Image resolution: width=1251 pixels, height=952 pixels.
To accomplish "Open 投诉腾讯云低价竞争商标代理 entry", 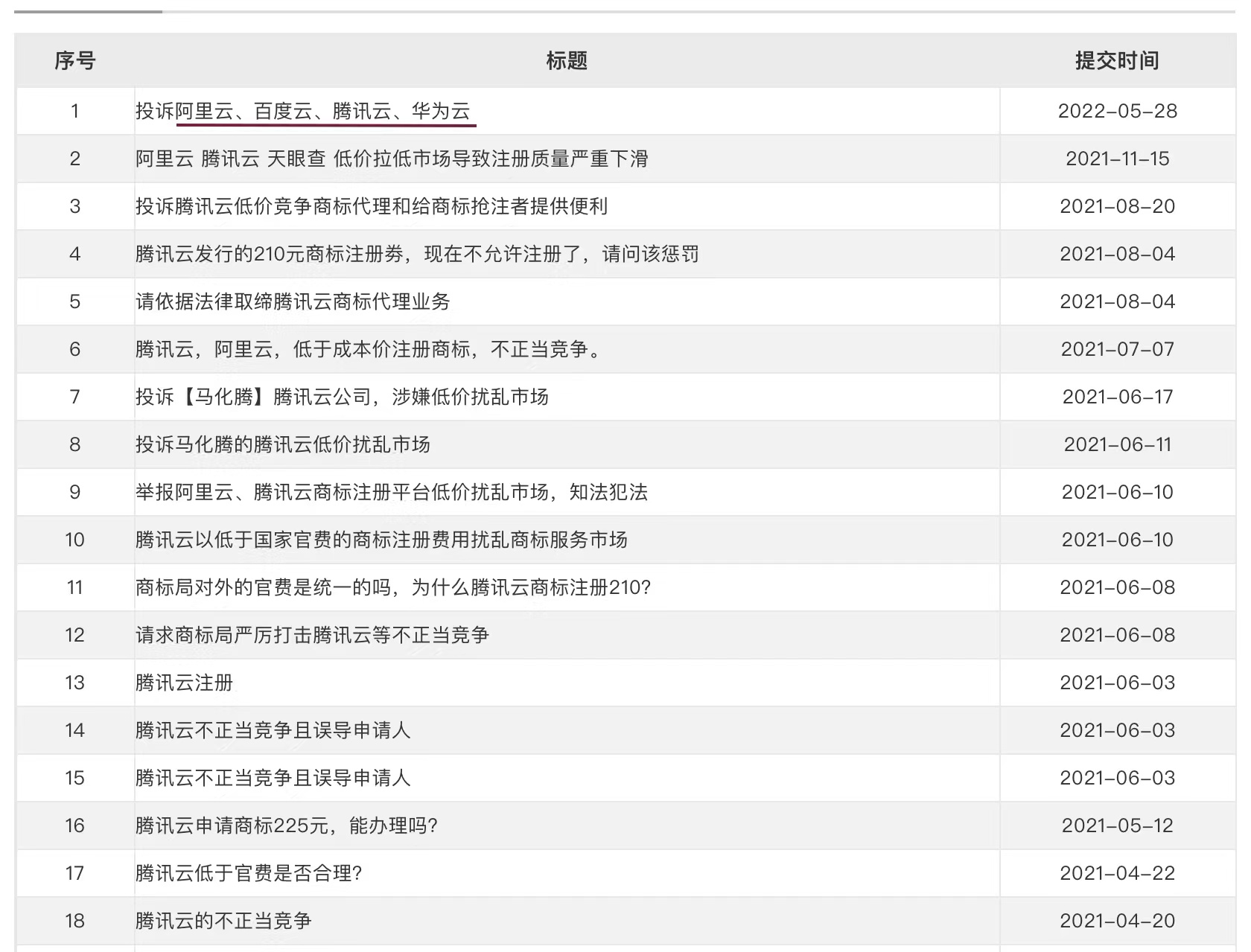I will tap(372, 206).
